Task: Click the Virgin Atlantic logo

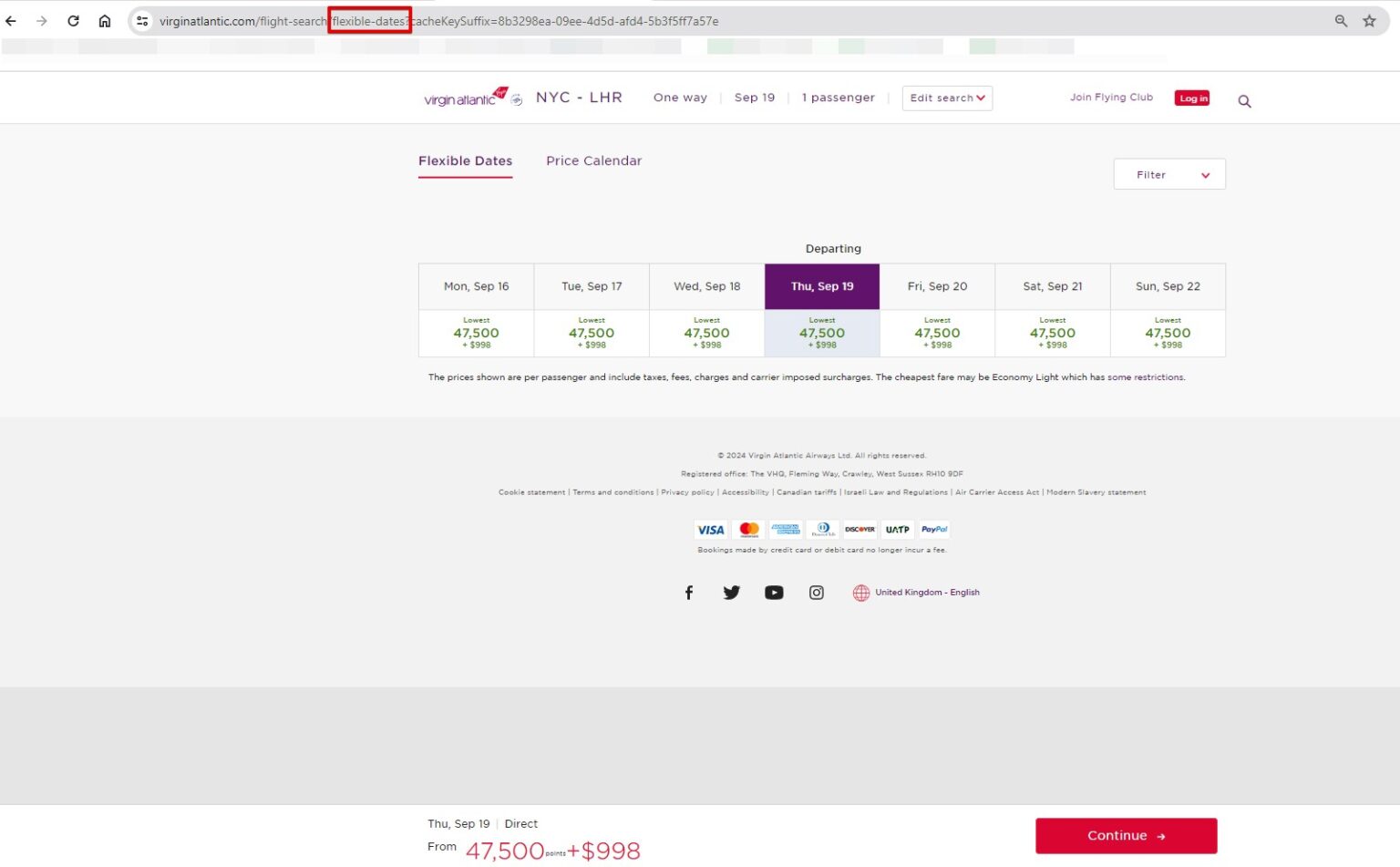Action: click(x=465, y=98)
